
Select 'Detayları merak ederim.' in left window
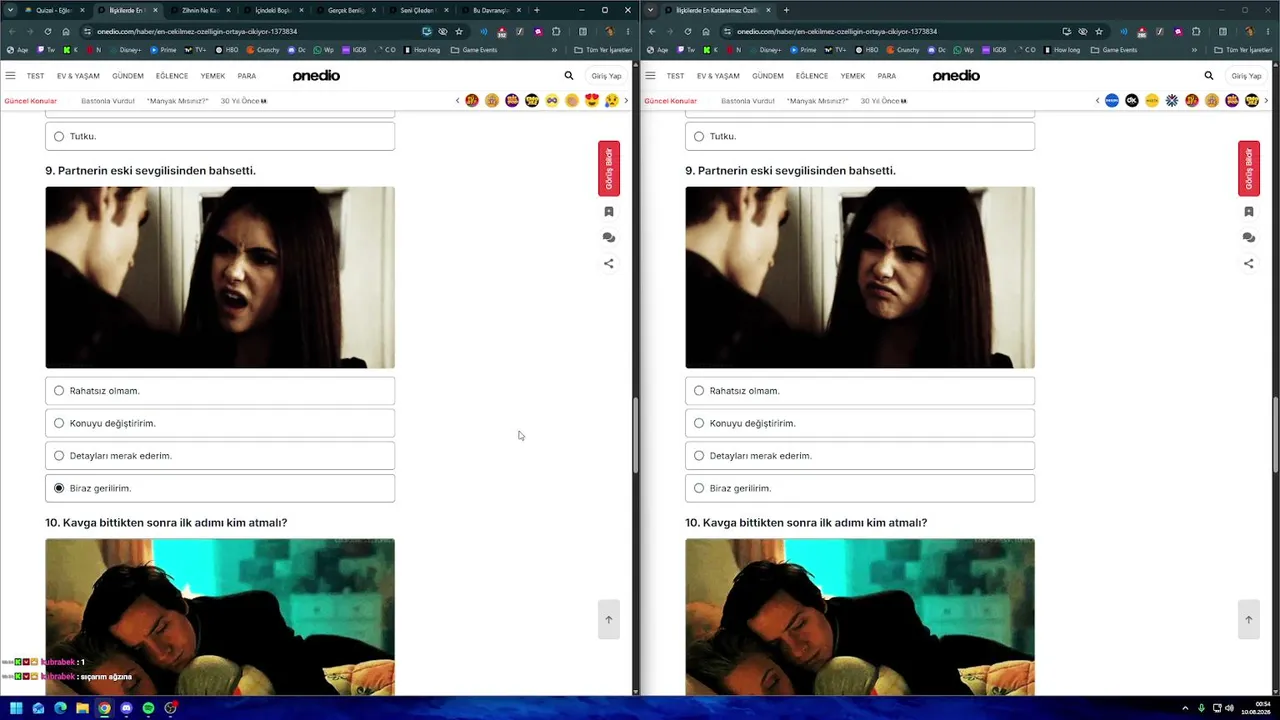coord(220,456)
